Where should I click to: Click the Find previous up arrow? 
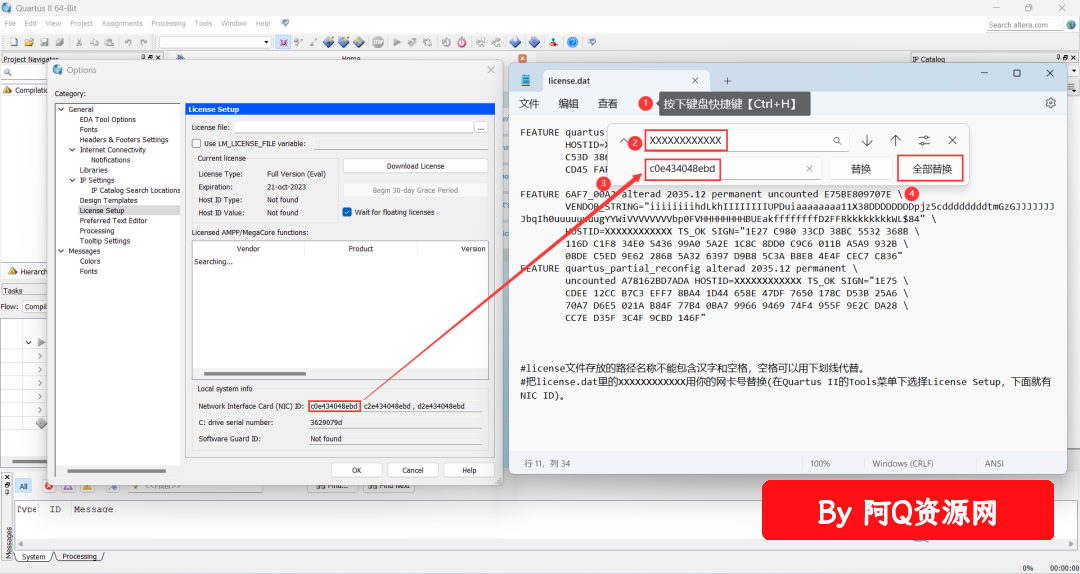click(x=895, y=141)
